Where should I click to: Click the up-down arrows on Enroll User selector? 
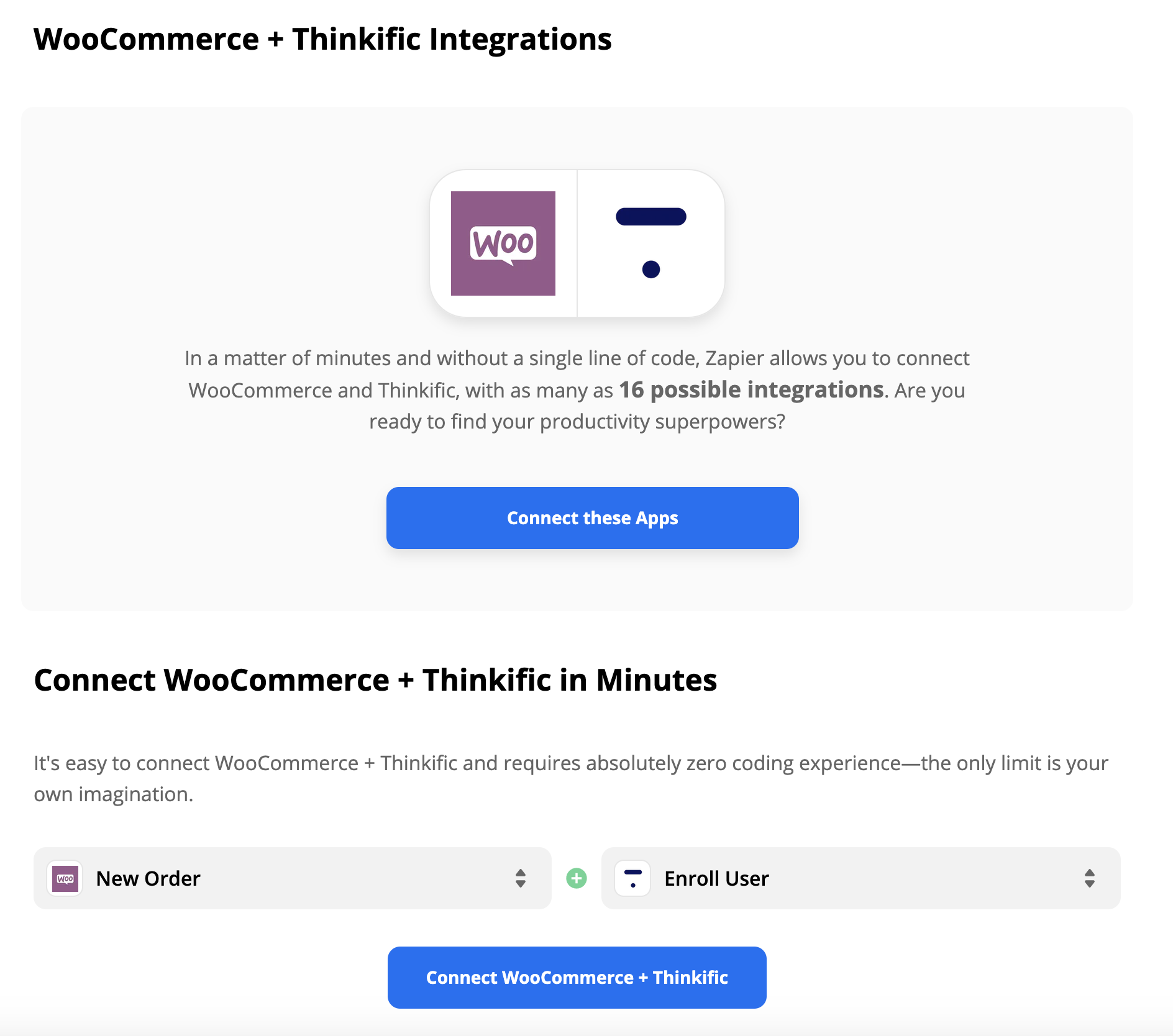tap(1089, 878)
